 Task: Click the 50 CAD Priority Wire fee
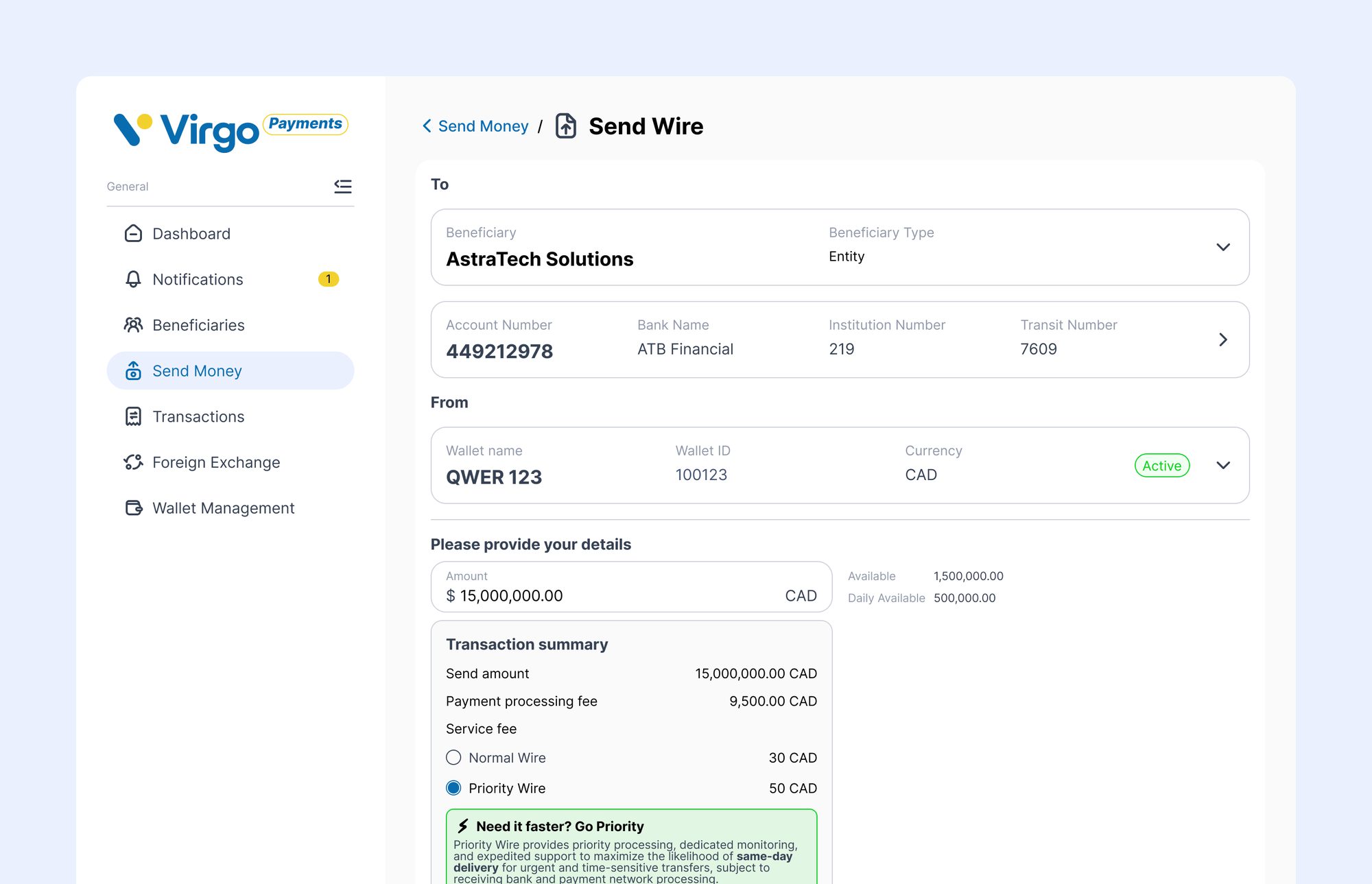[793, 788]
